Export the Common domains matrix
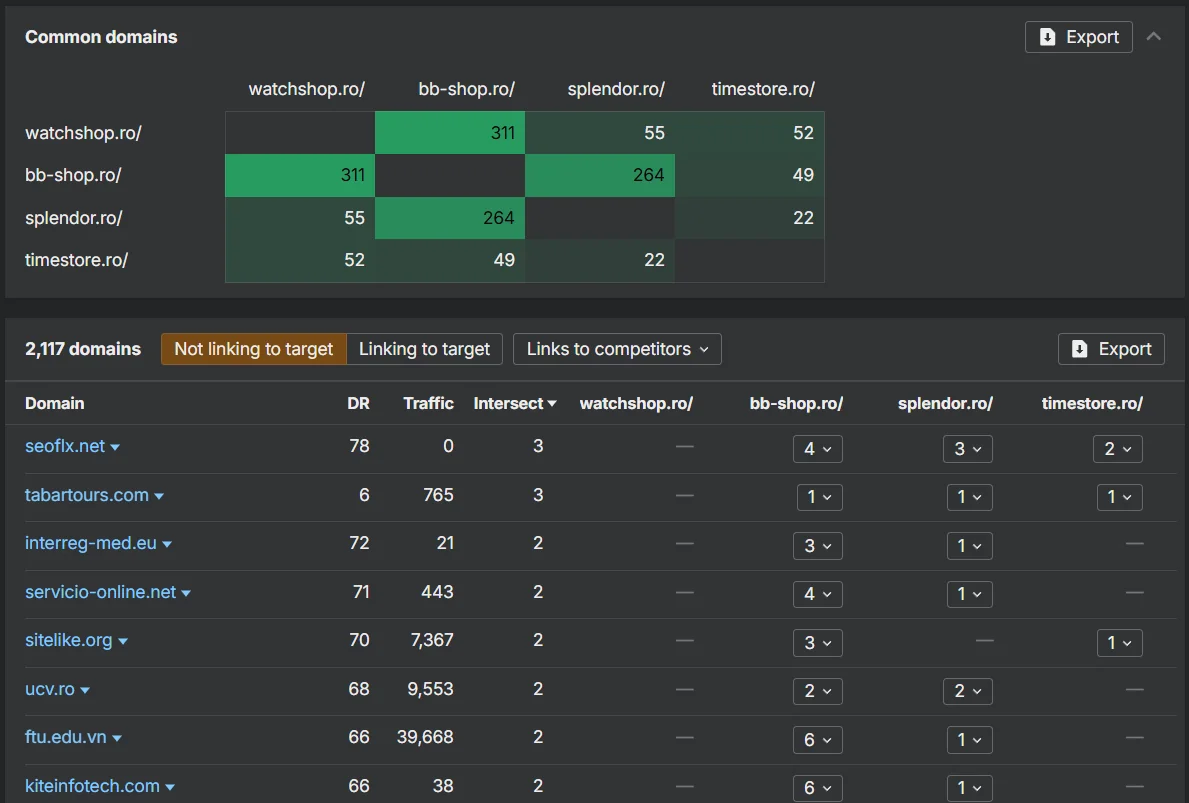Viewport: 1189px width, 803px height. pyautogui.click(x=1078, y=37)
